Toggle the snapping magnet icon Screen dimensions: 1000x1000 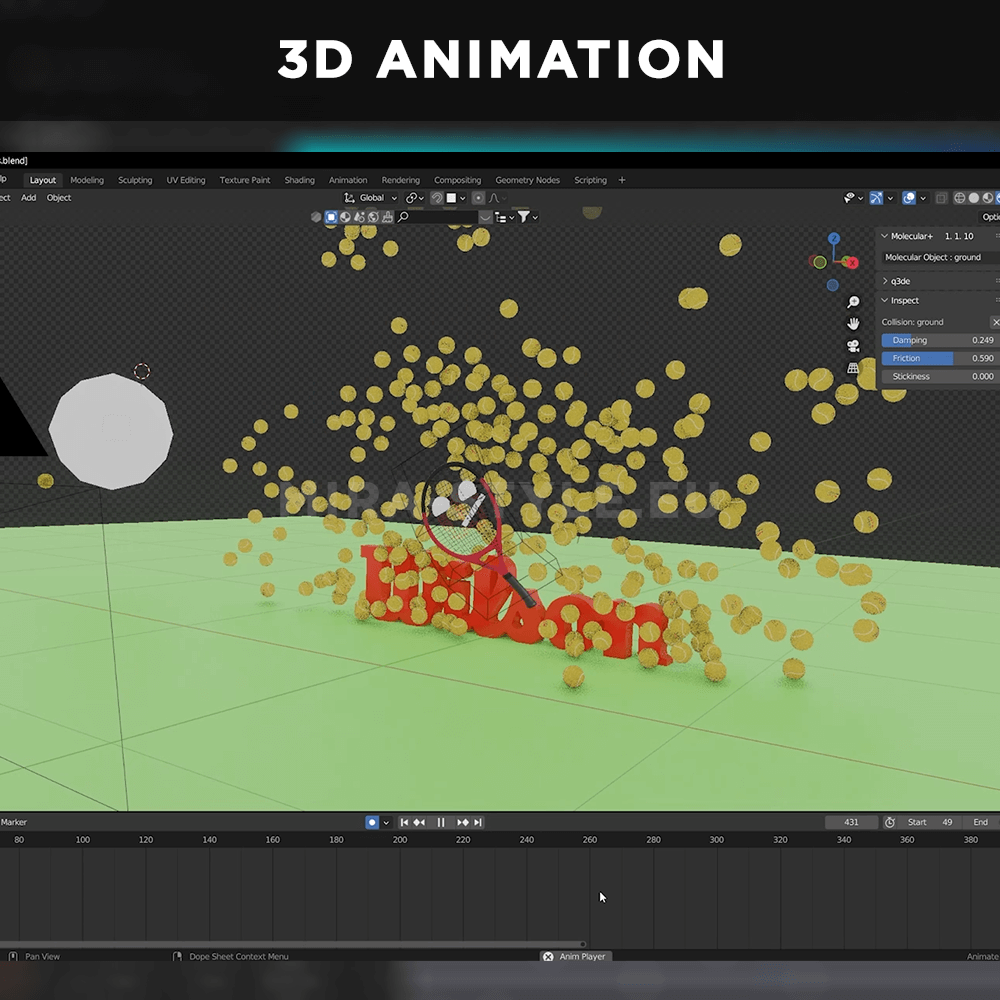(x=437, y=198)
